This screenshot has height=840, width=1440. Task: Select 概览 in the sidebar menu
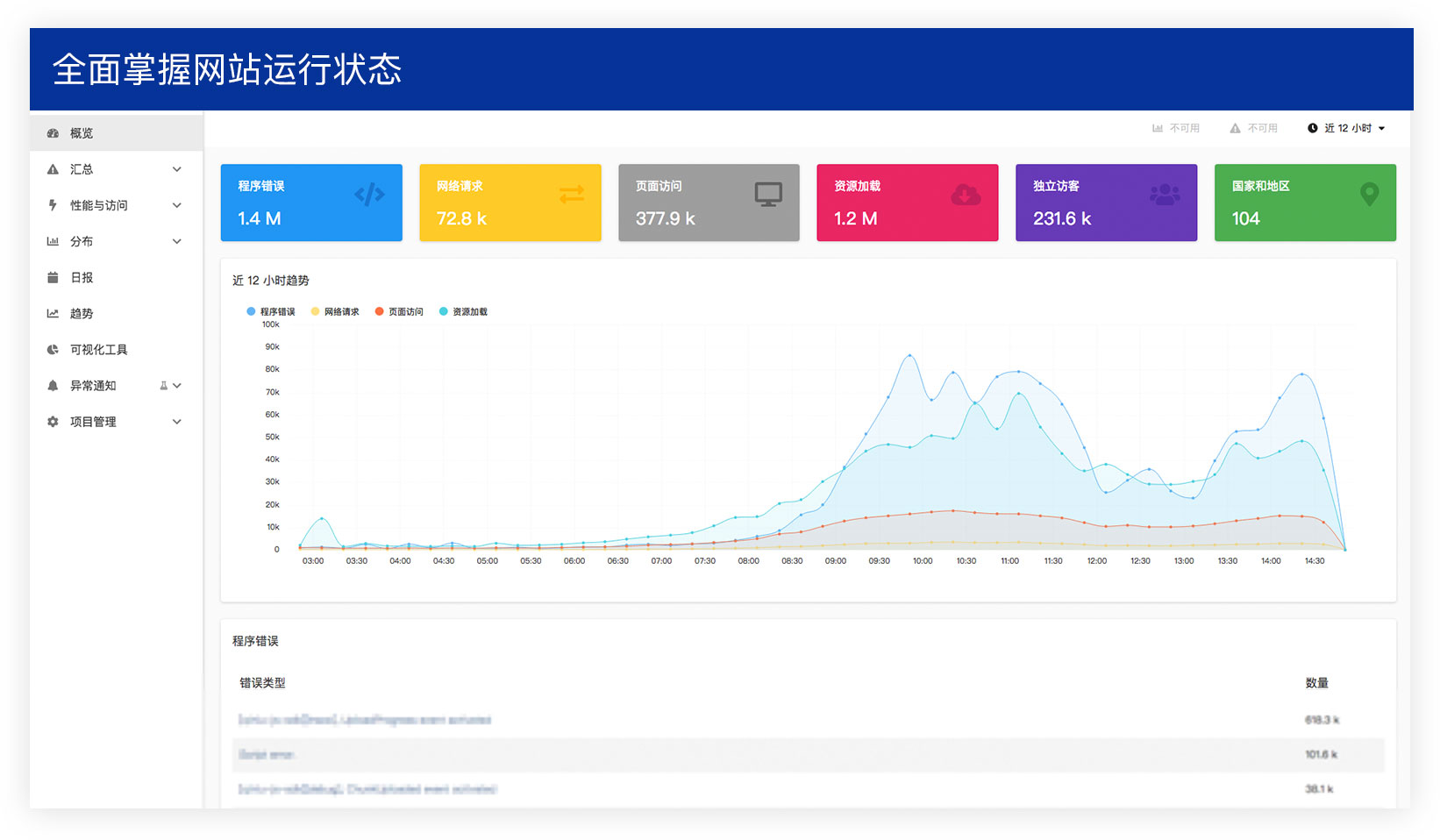116,133
